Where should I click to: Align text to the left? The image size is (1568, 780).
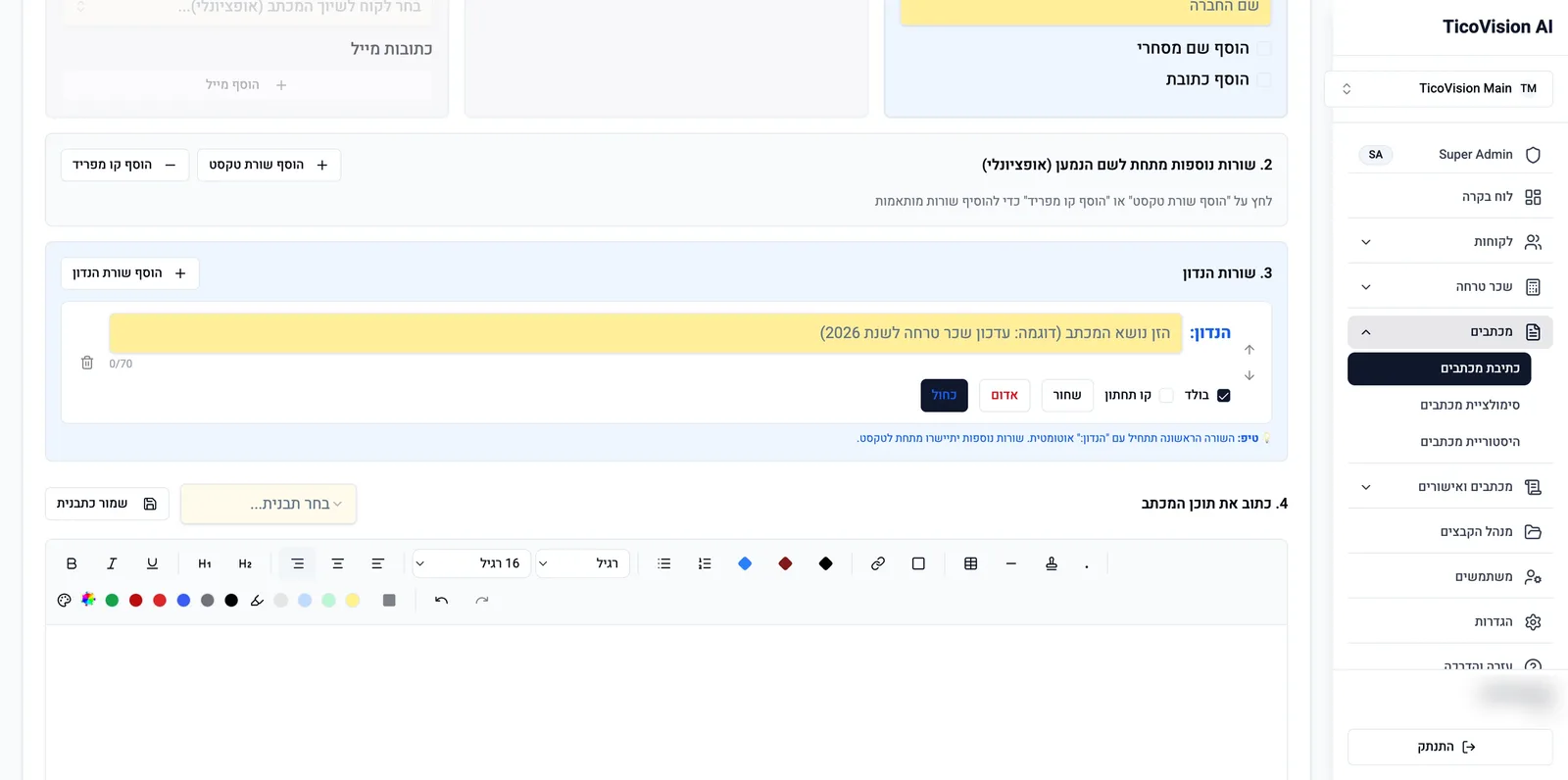(x=377, y=563)
